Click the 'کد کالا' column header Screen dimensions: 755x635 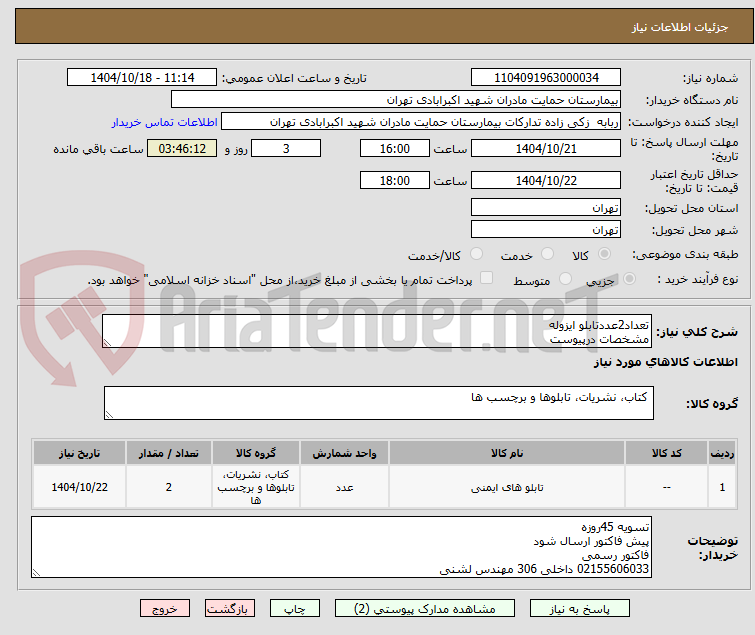tap(666, 453)
